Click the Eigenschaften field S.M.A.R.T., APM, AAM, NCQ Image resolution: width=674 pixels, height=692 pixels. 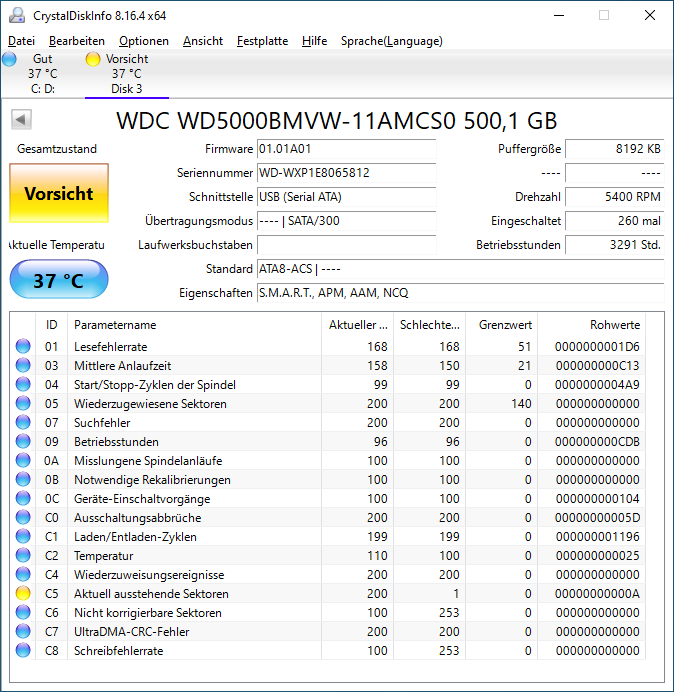point(460,293)
